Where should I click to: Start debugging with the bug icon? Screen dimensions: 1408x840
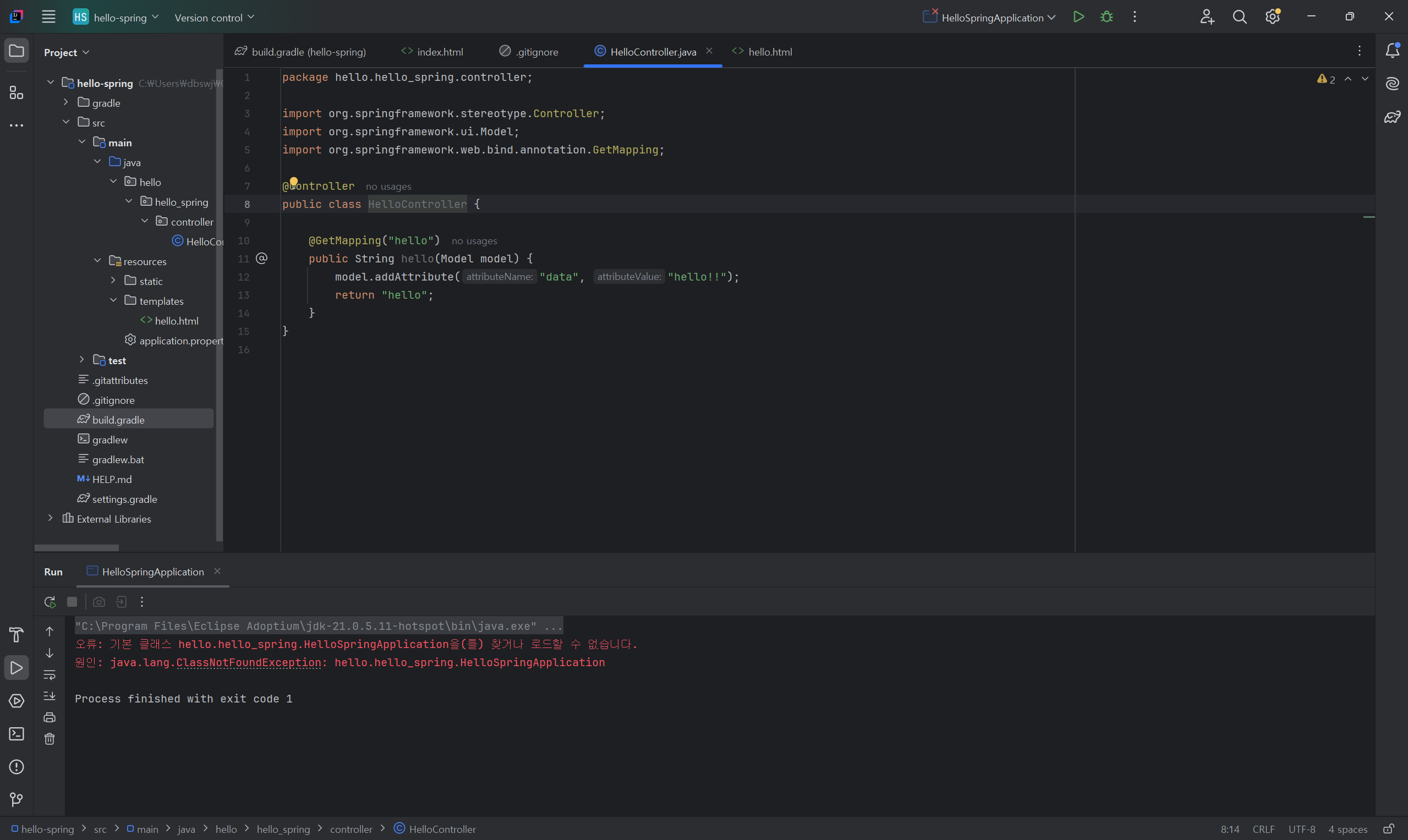[1106, 17]
